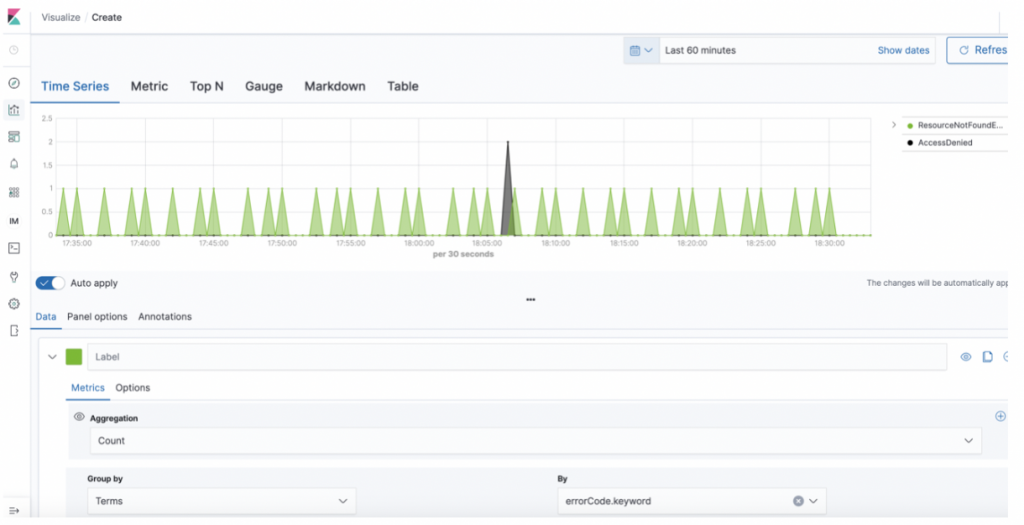Toggle the eye icon next to Aggregation
The width and height of the screenshot is (1024, 525).
tap(79, 417)
